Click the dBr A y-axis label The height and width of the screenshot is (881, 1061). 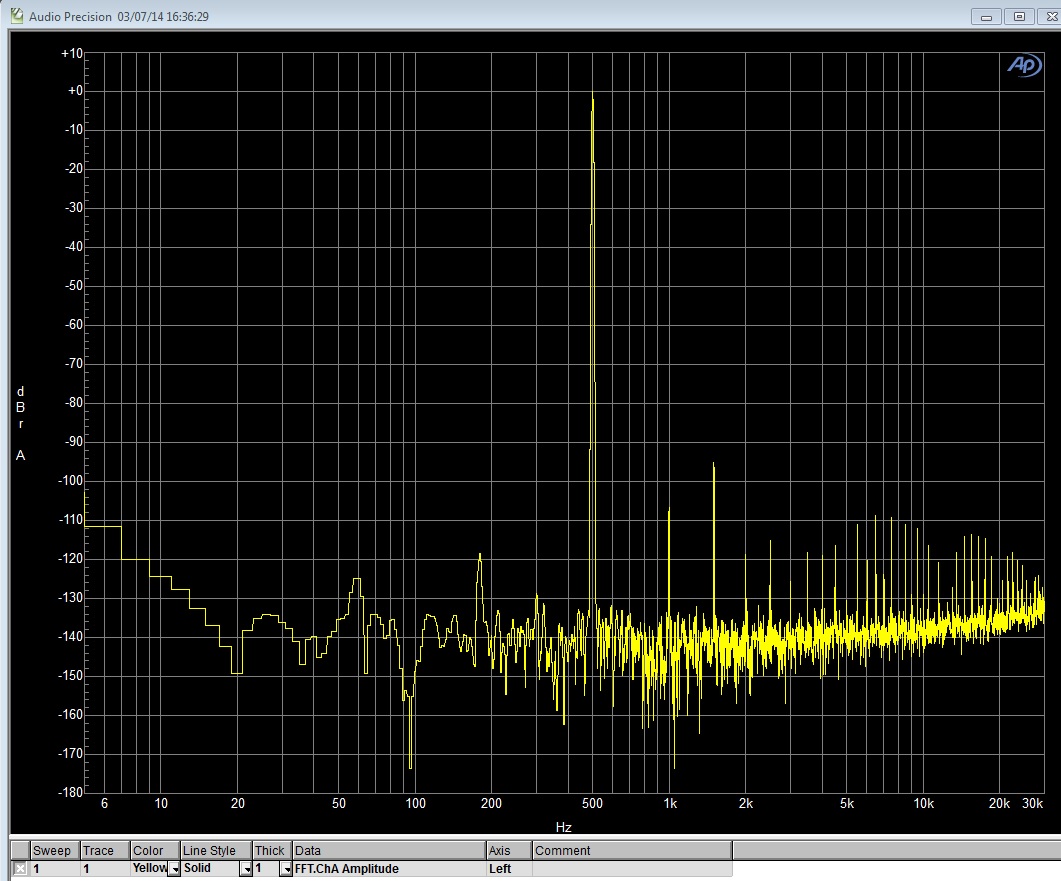20,424
